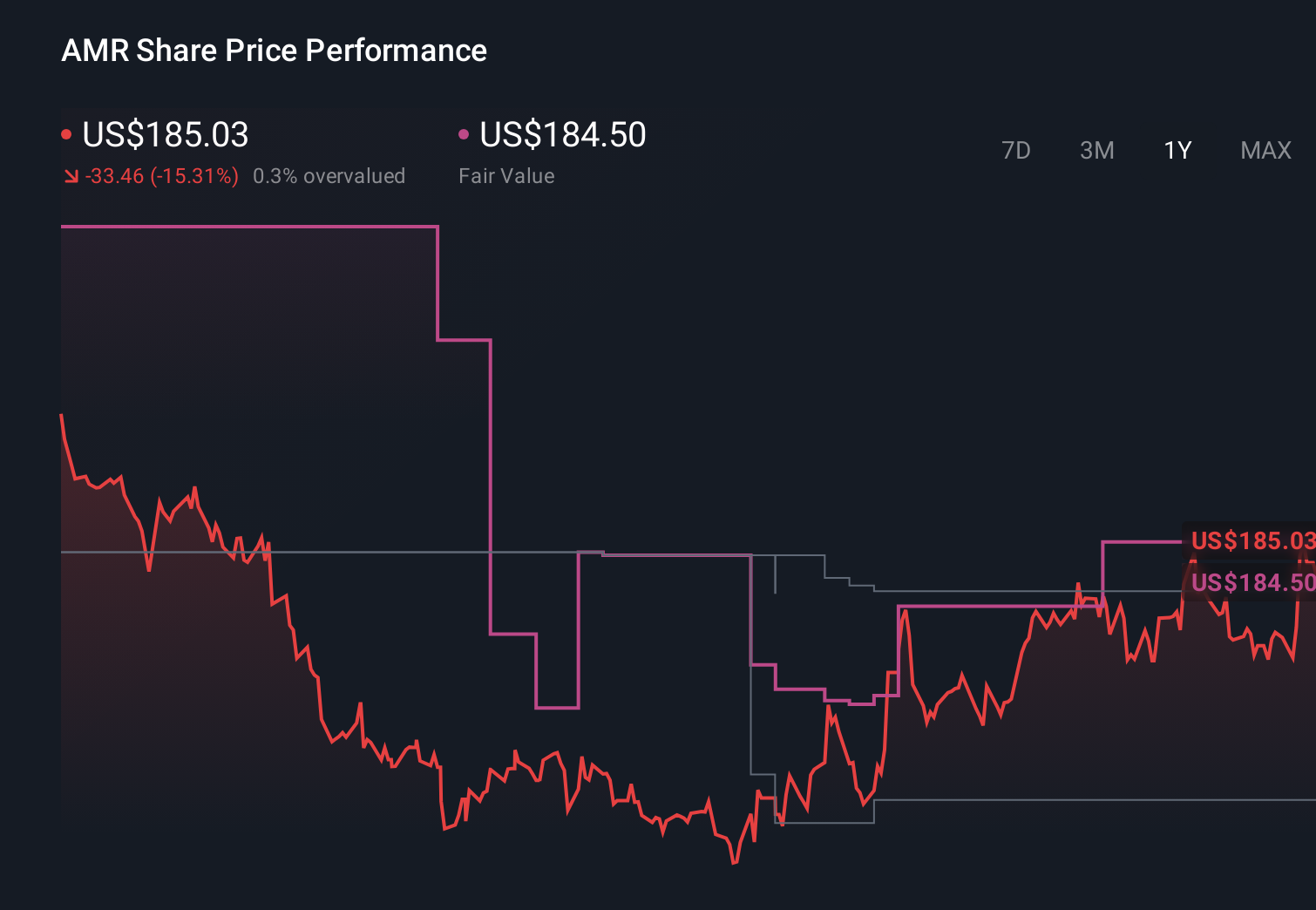Switch to the 7D time range
The image size is (1316, 910).
[1016, 150]
